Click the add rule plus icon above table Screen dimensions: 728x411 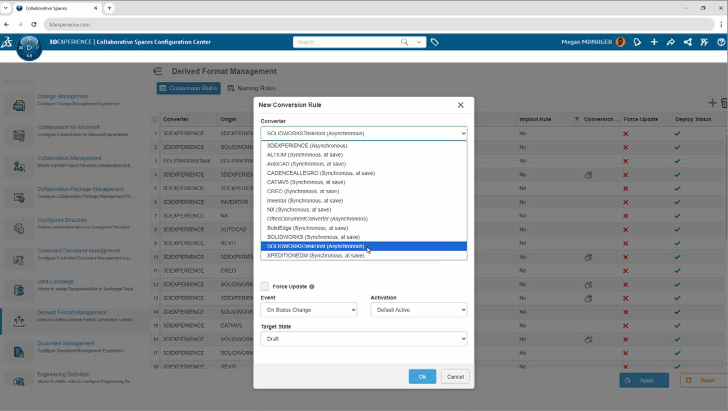tap(712, 103)
